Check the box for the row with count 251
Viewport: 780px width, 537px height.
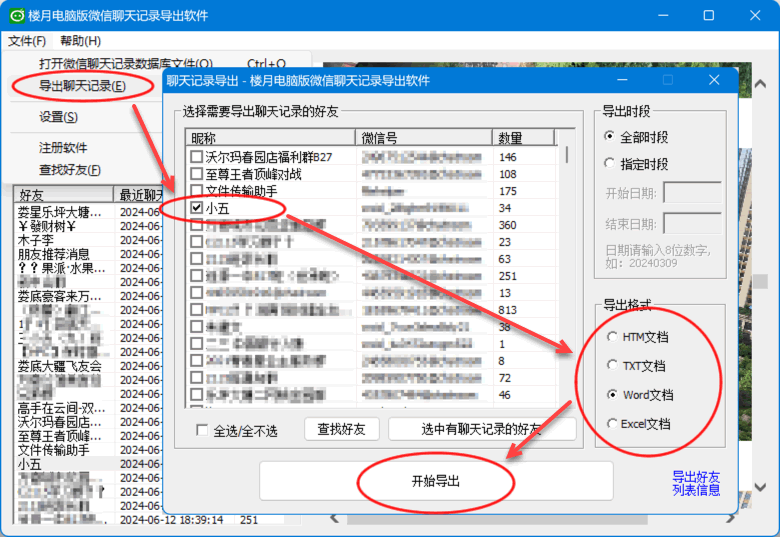tap(196, 275)
